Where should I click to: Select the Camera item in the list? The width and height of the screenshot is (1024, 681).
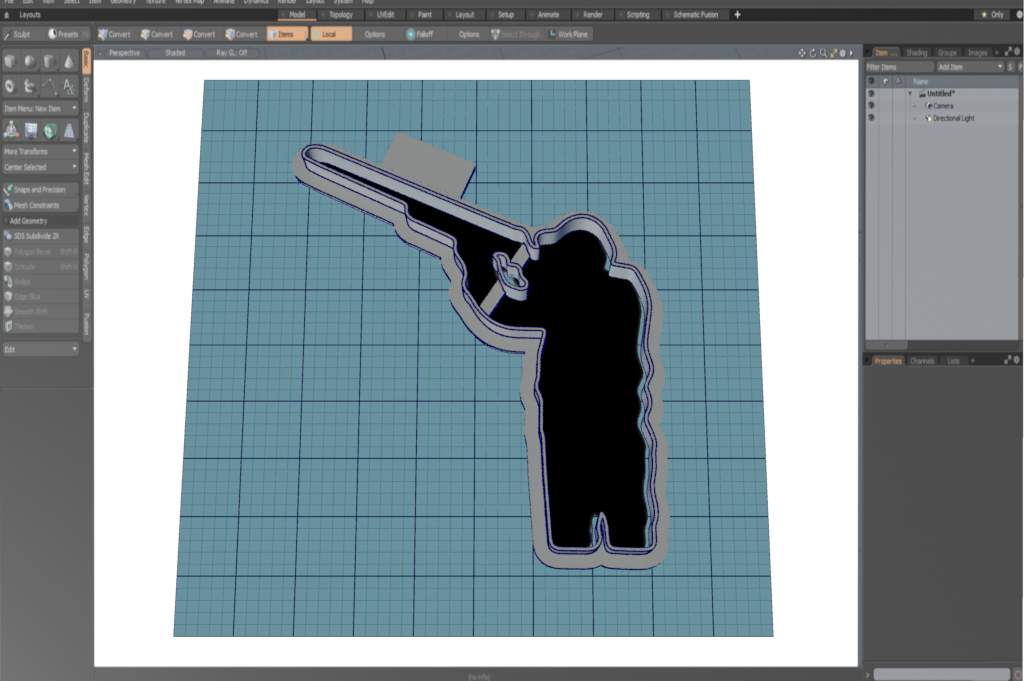(942, 106)
